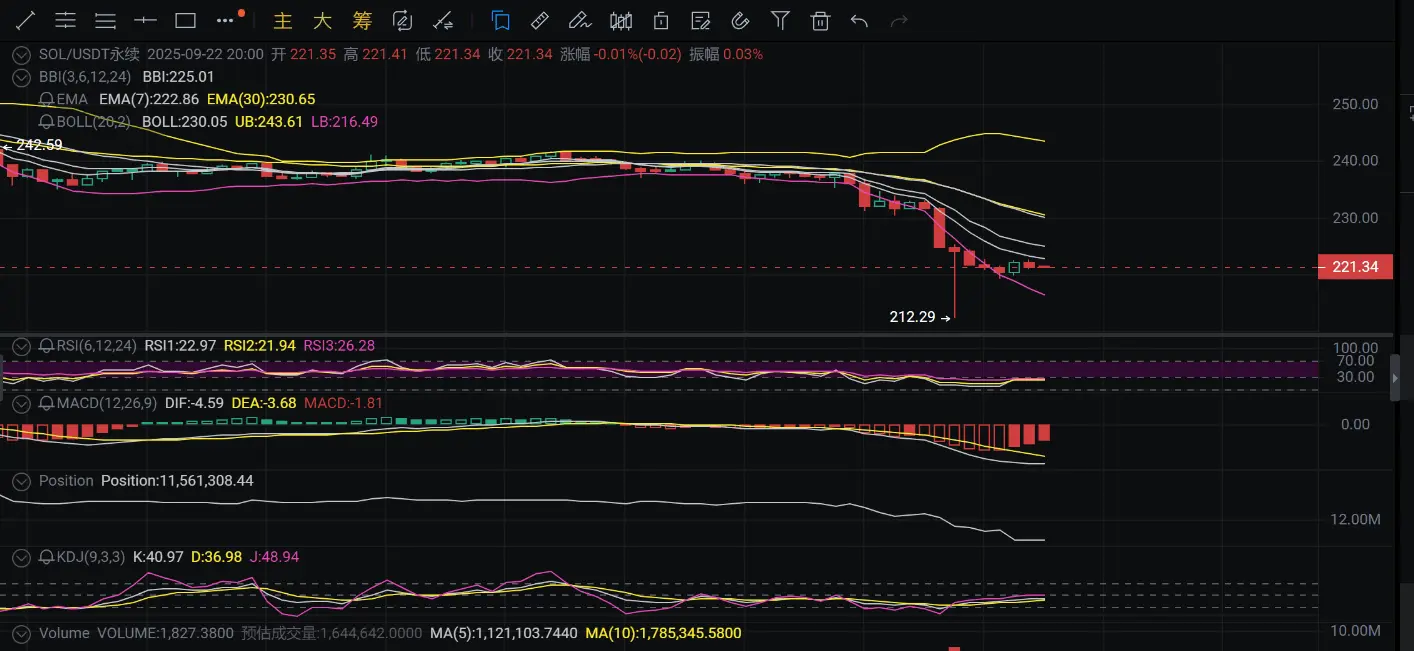Click the 230.00 price axis label
Image resolution: width=1414 pixels, height=651 pixels.
[x=1356, y=217]
